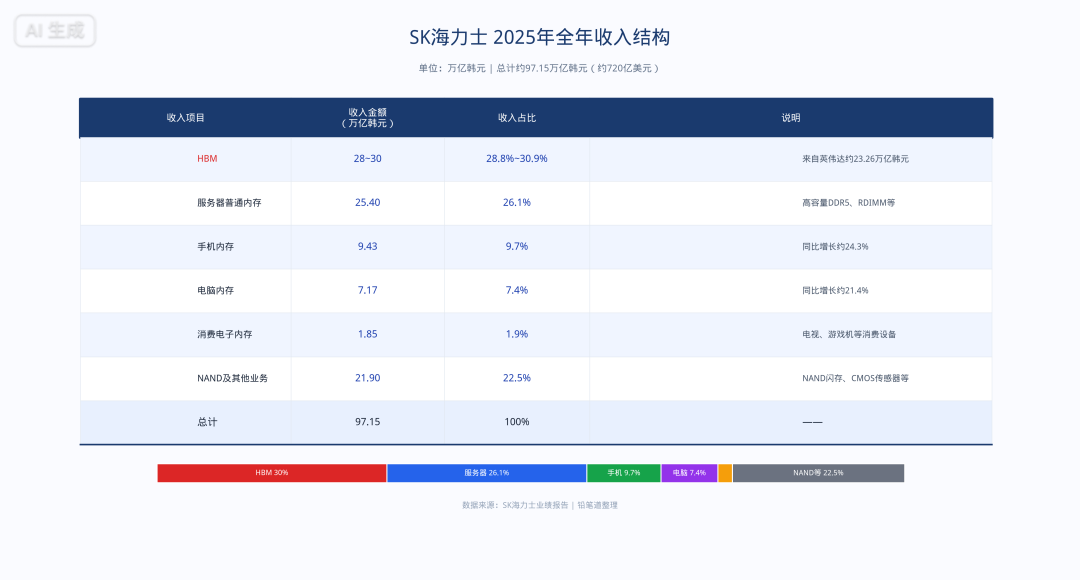Screen dimensions: 1080x580
Task: Click the '1.9%' share cell
Action: [517, 334]
